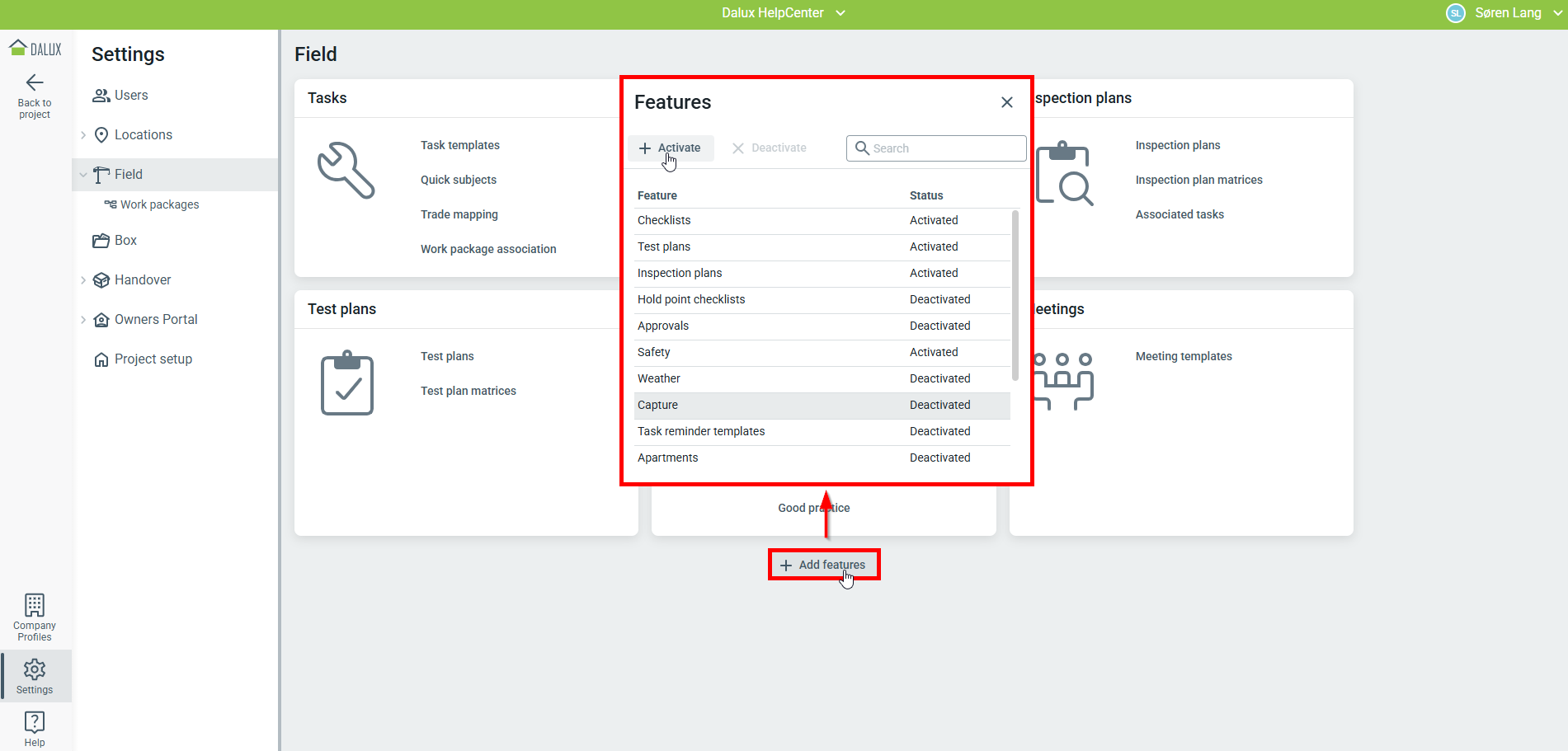Open Meeting templates link
This screenshot has height=751, width=1568.
click(x=1184, y=356)
